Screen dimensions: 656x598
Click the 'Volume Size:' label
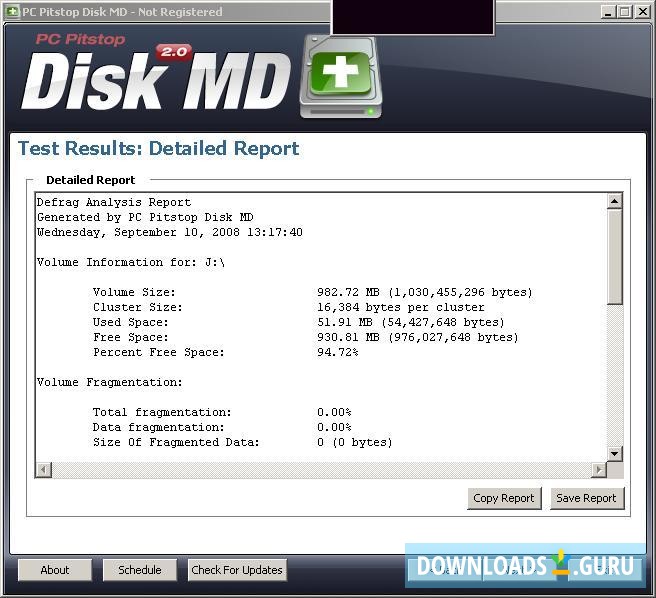(x=134, y=292)
